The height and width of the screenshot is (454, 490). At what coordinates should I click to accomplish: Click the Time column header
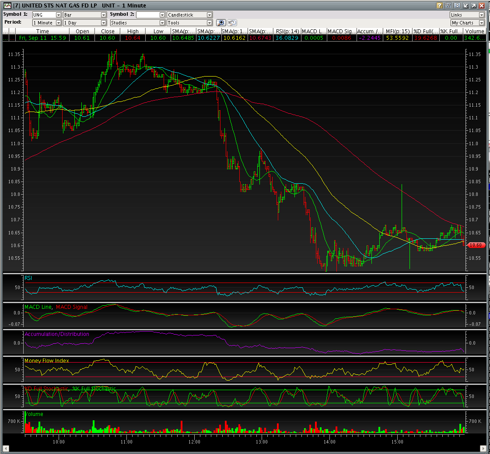[x=42, y=31]
